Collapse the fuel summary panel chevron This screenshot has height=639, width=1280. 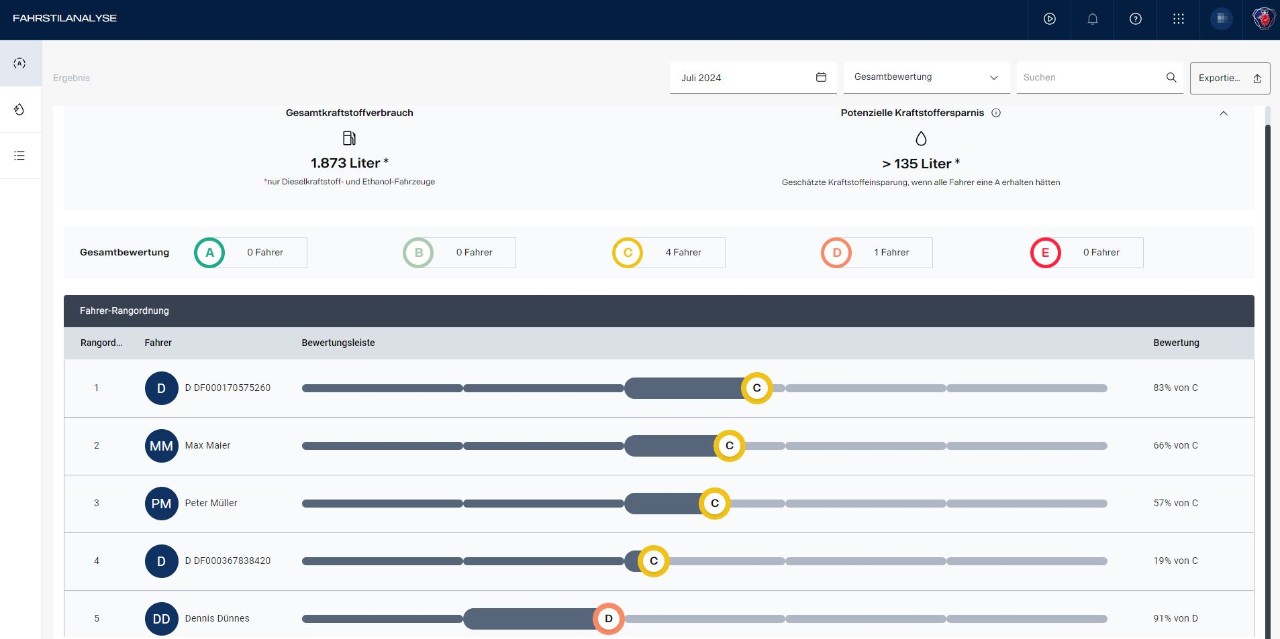1223,113
